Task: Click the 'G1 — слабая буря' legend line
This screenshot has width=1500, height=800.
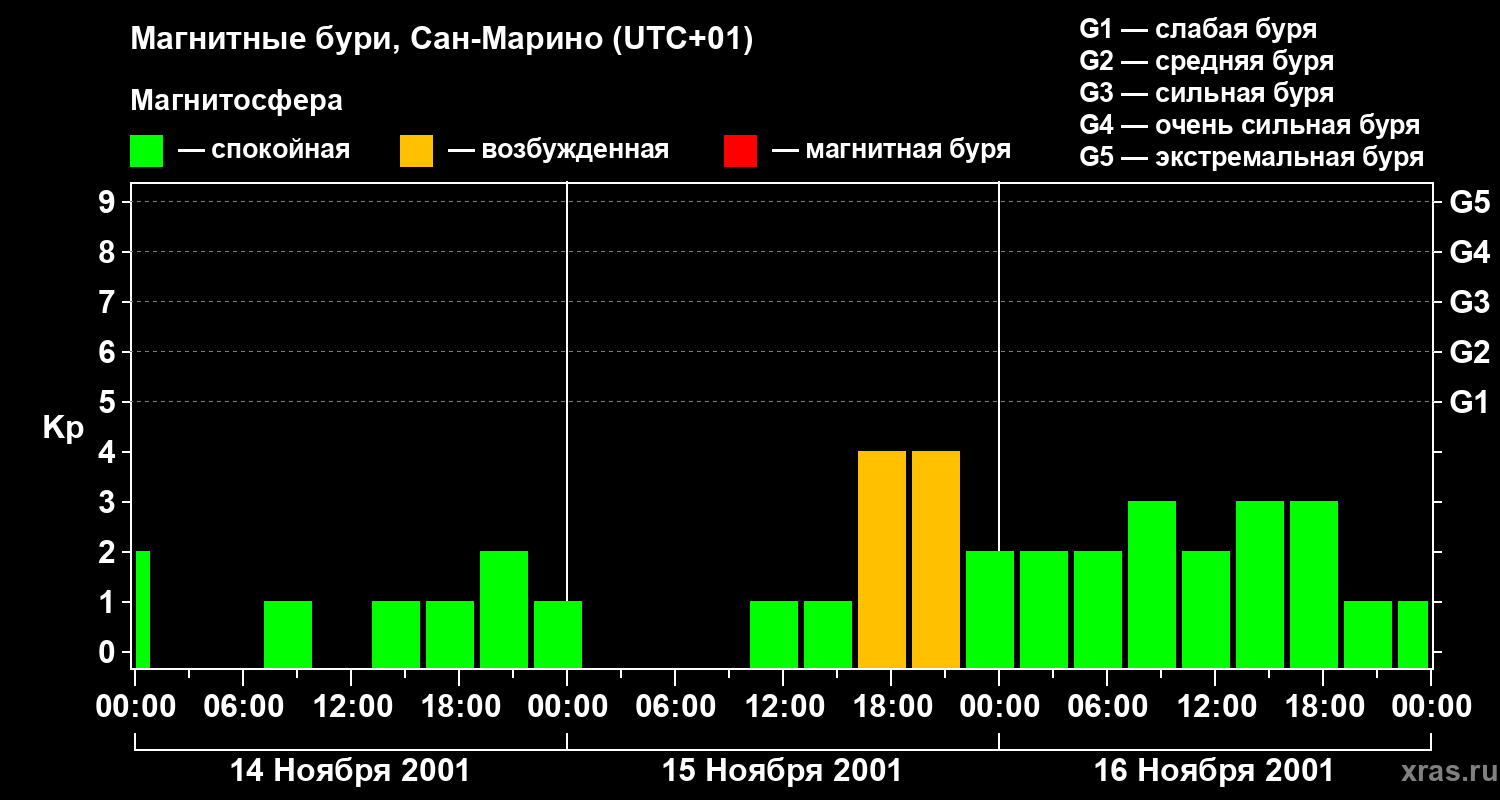Action: click(1198, 29)
